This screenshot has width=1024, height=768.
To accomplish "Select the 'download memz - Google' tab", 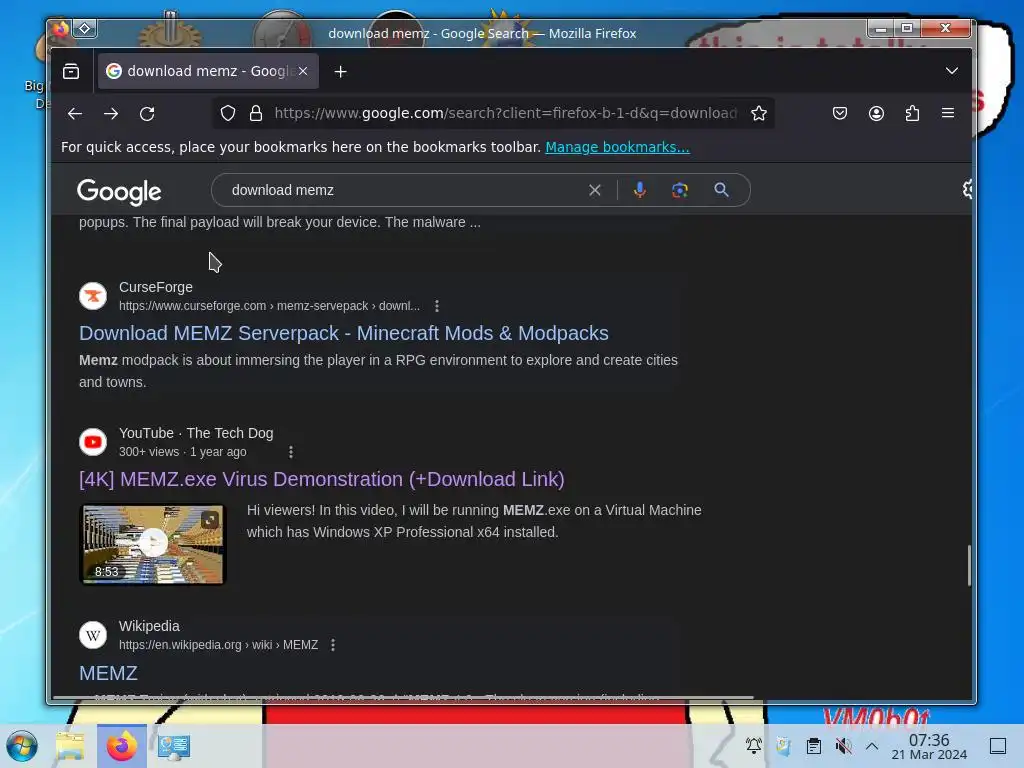I will 208,71.
